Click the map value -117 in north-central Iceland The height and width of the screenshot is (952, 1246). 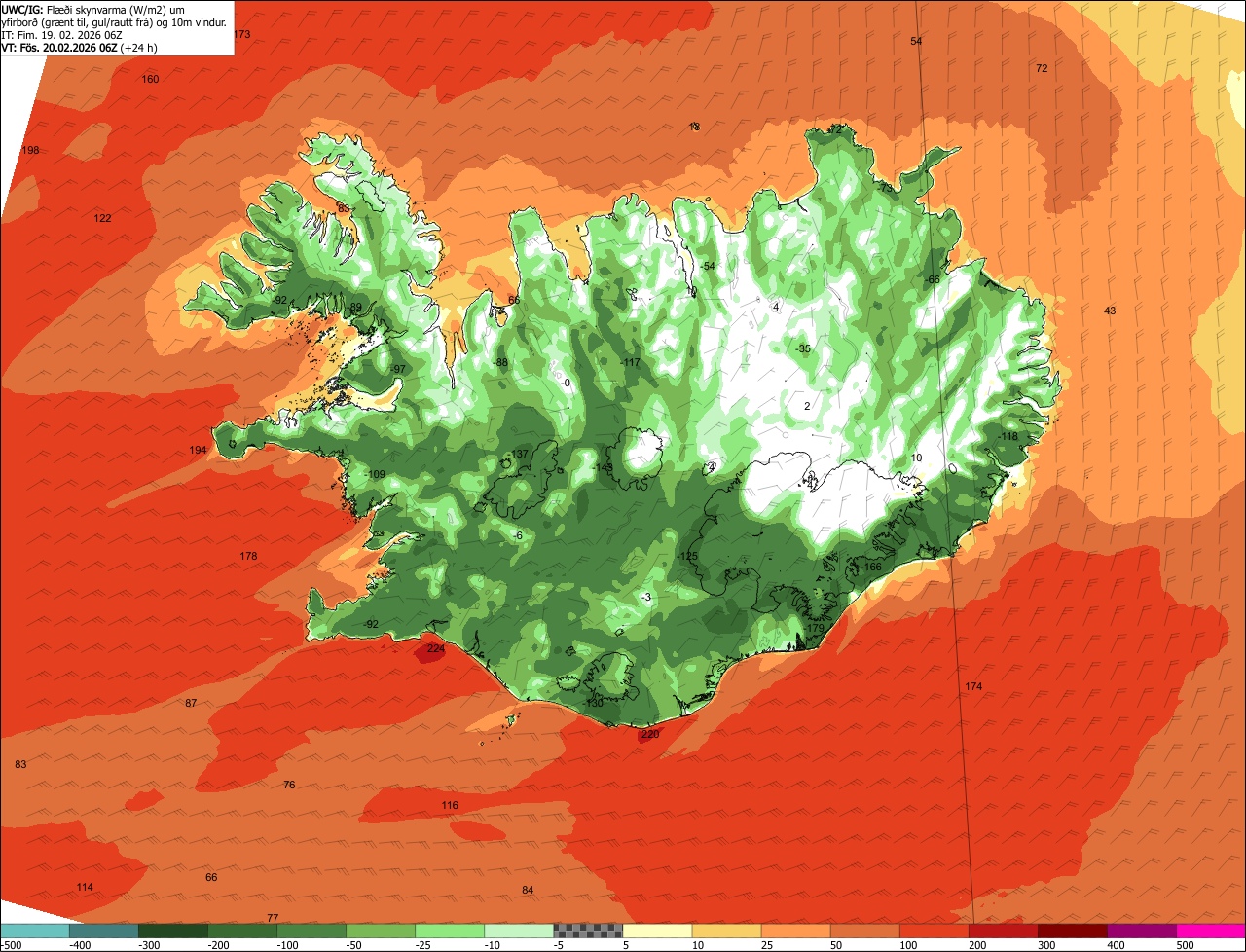[x=631, y=363]
